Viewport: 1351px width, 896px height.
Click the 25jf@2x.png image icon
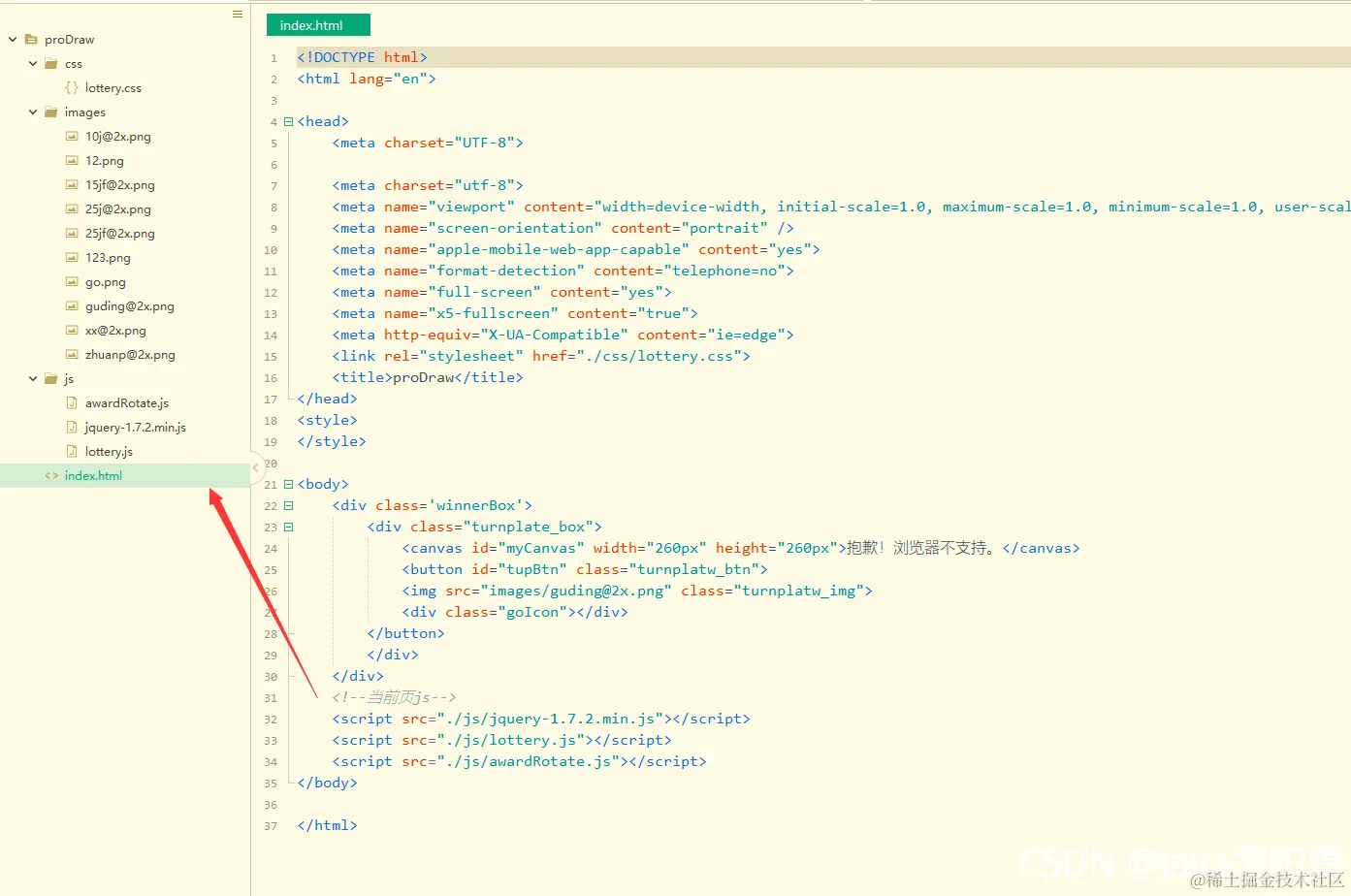72,234
